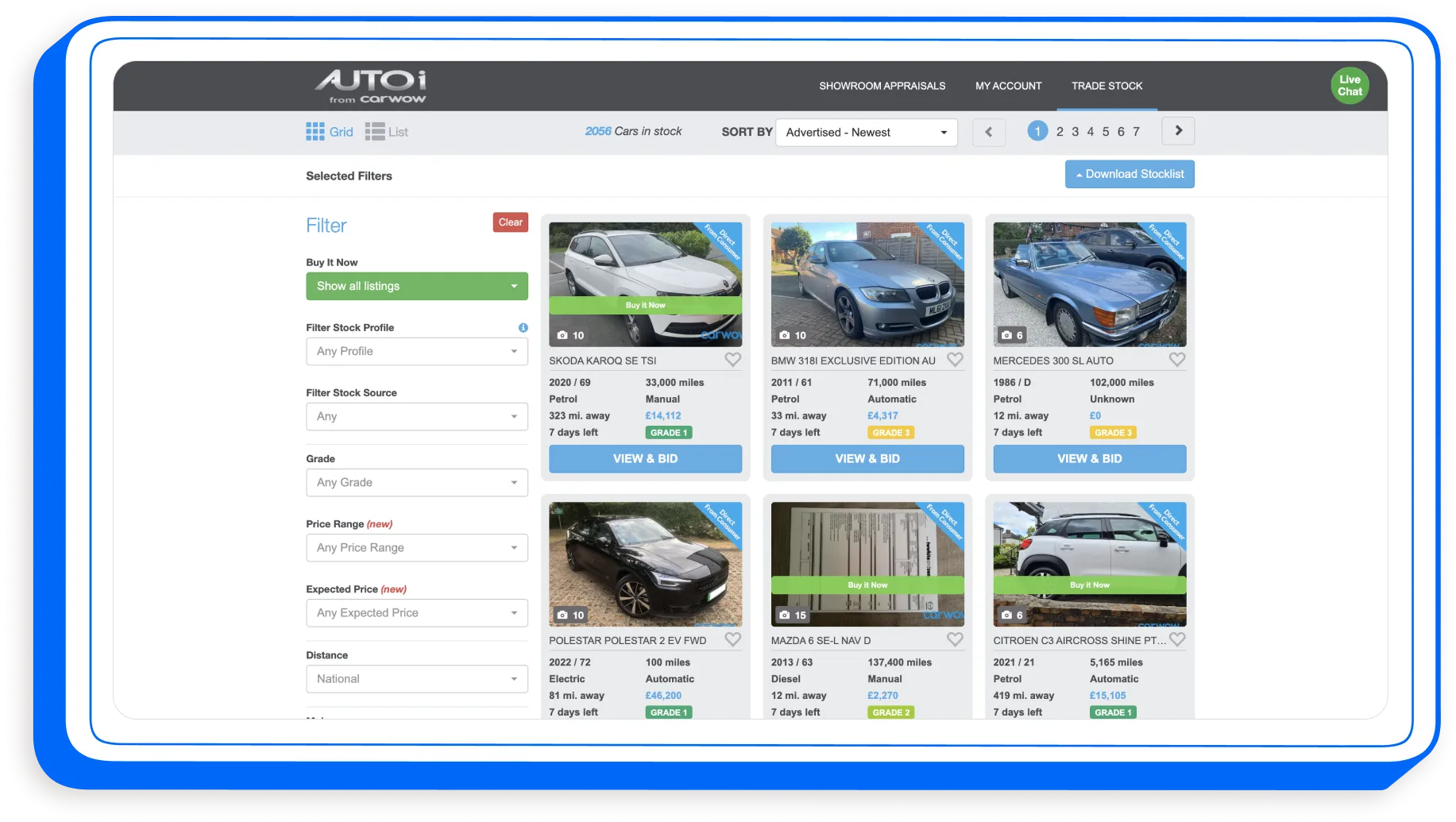Click the 2056 Cars in stock count

[633, 131]
